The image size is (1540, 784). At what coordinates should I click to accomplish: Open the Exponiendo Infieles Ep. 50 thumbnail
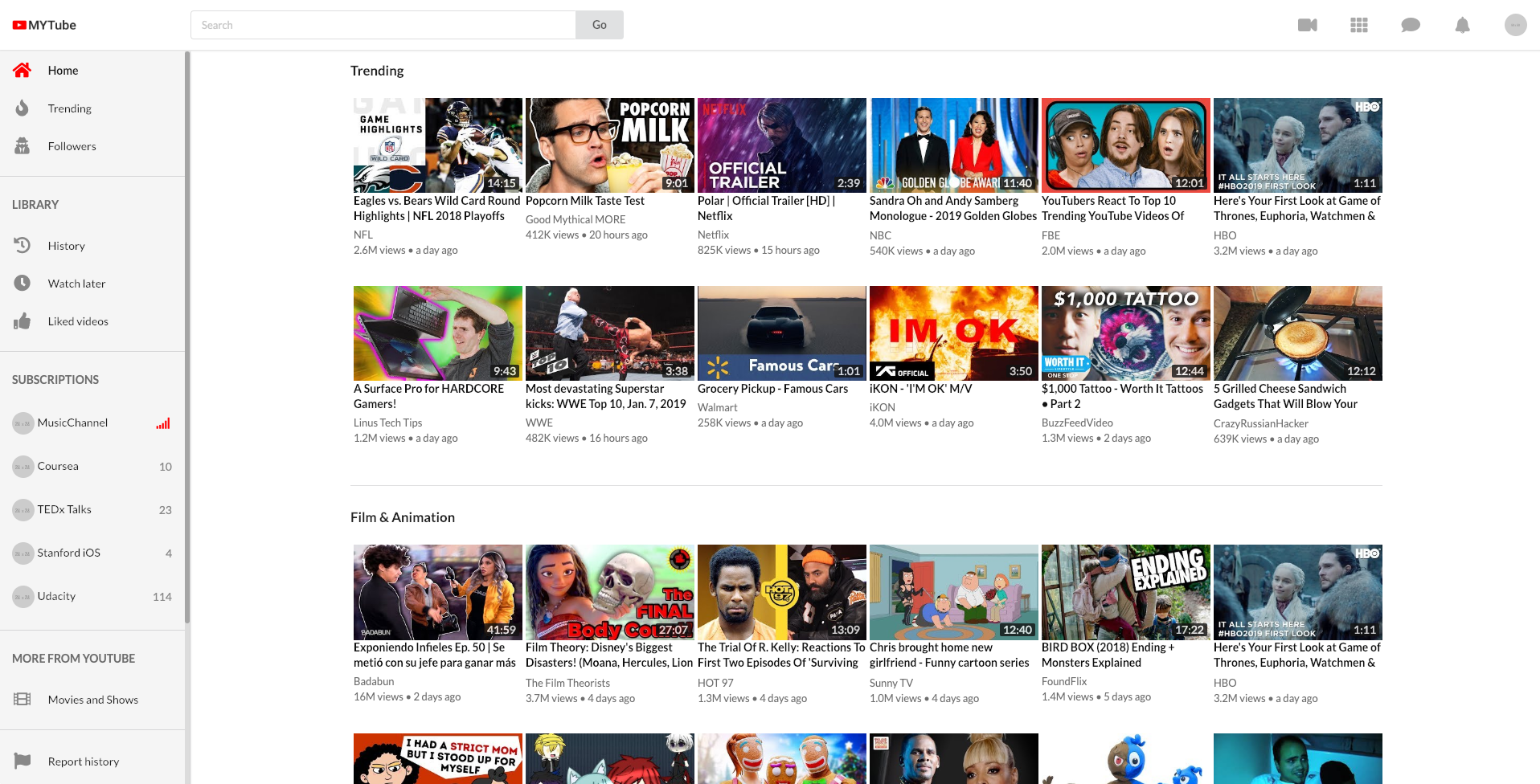438,592
